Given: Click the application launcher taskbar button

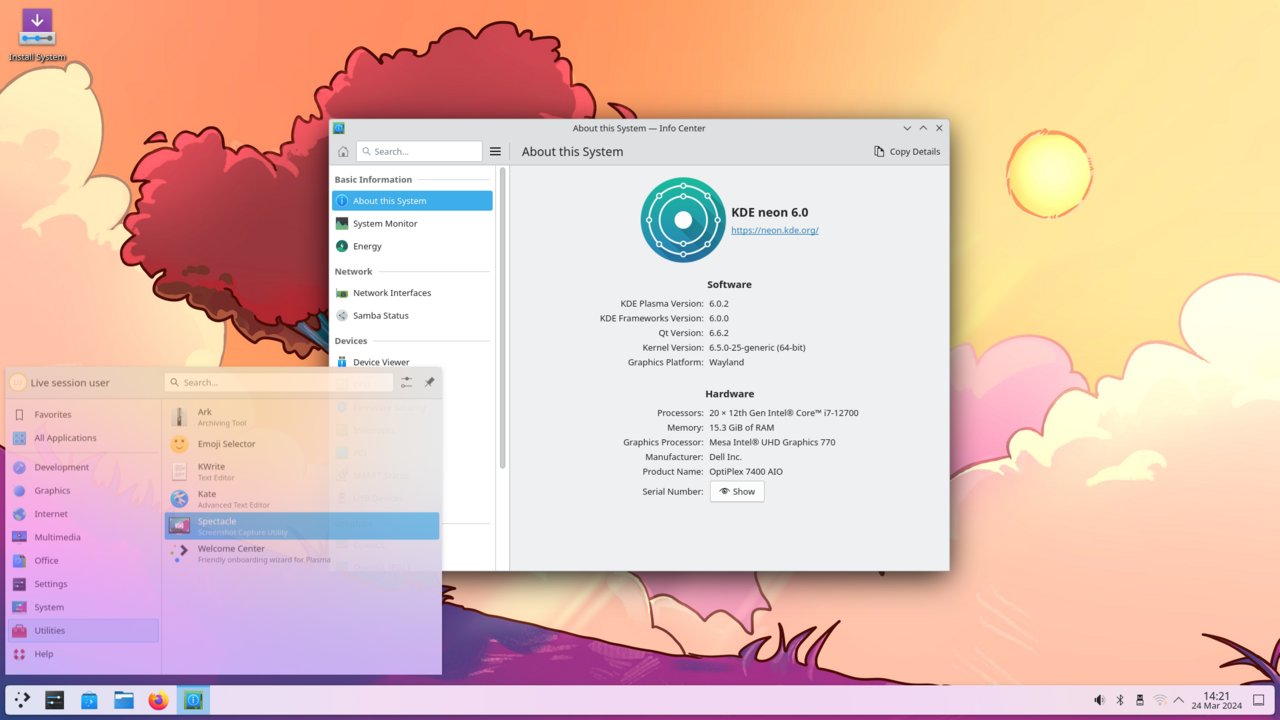Looking at the screenshot, I should point(21,700).
